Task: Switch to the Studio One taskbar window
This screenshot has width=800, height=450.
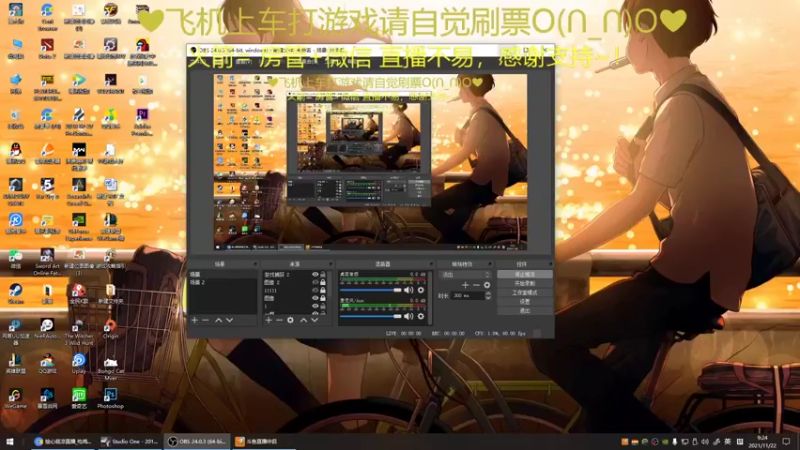Action: click(x=130, y=441)
